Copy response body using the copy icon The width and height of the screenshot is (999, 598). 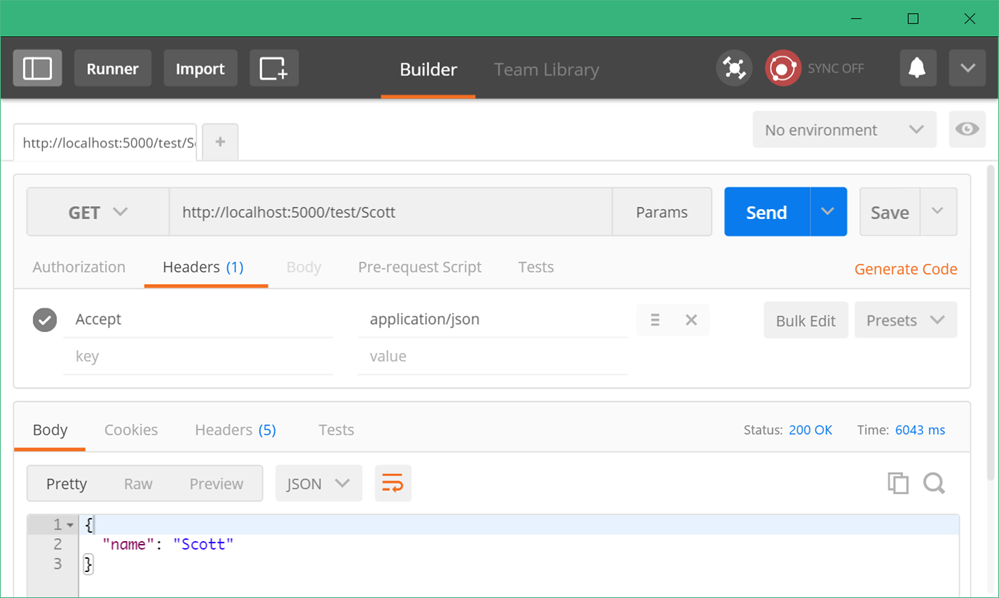(x=898, y=483)
